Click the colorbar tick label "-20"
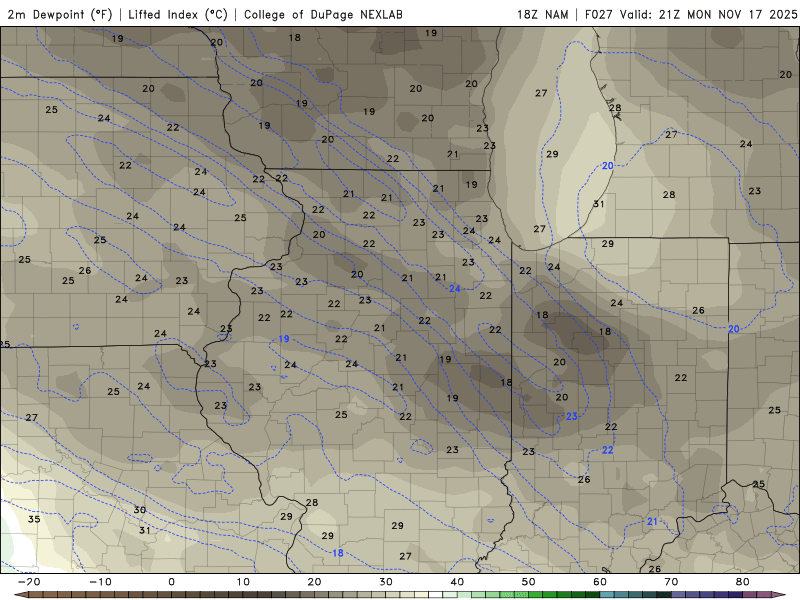Image resolution: width=800 pixels, height=600 pixels. (x=29, y=582)
